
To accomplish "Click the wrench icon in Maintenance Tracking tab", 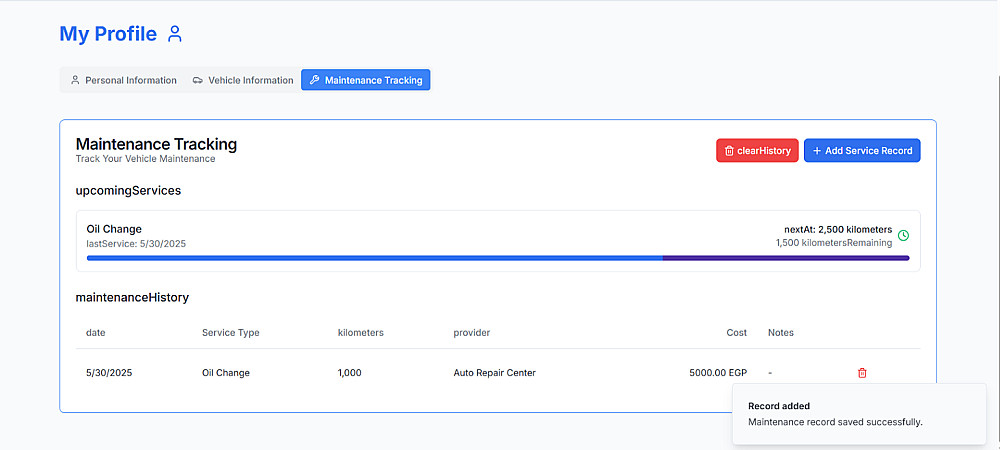I will (x=314, y=80).
